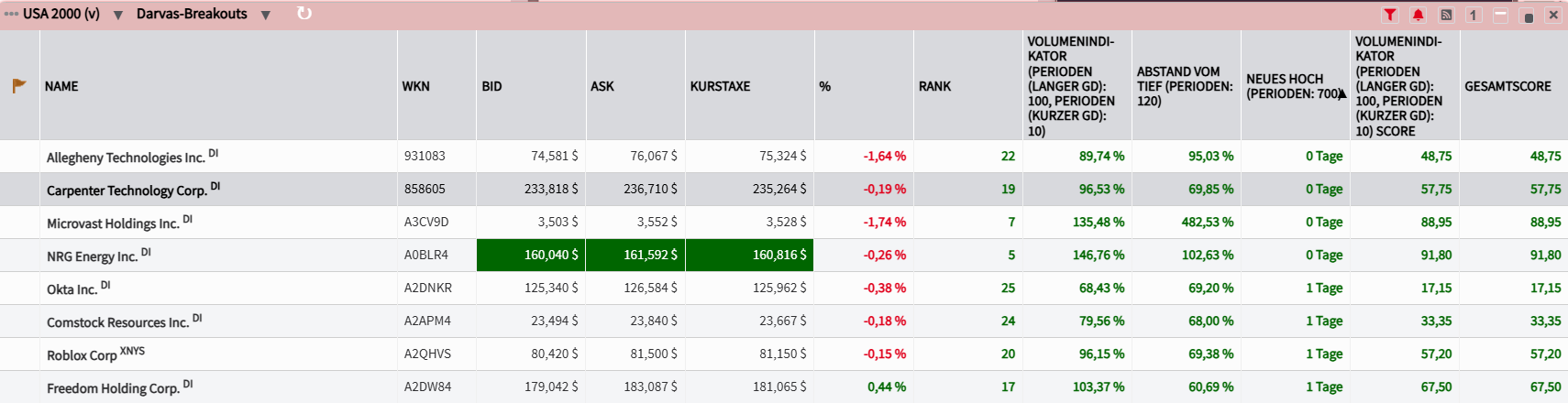Screen dimensions: 1568x403
Task: Open the three-dots panel menu
Action: [11, 14]
